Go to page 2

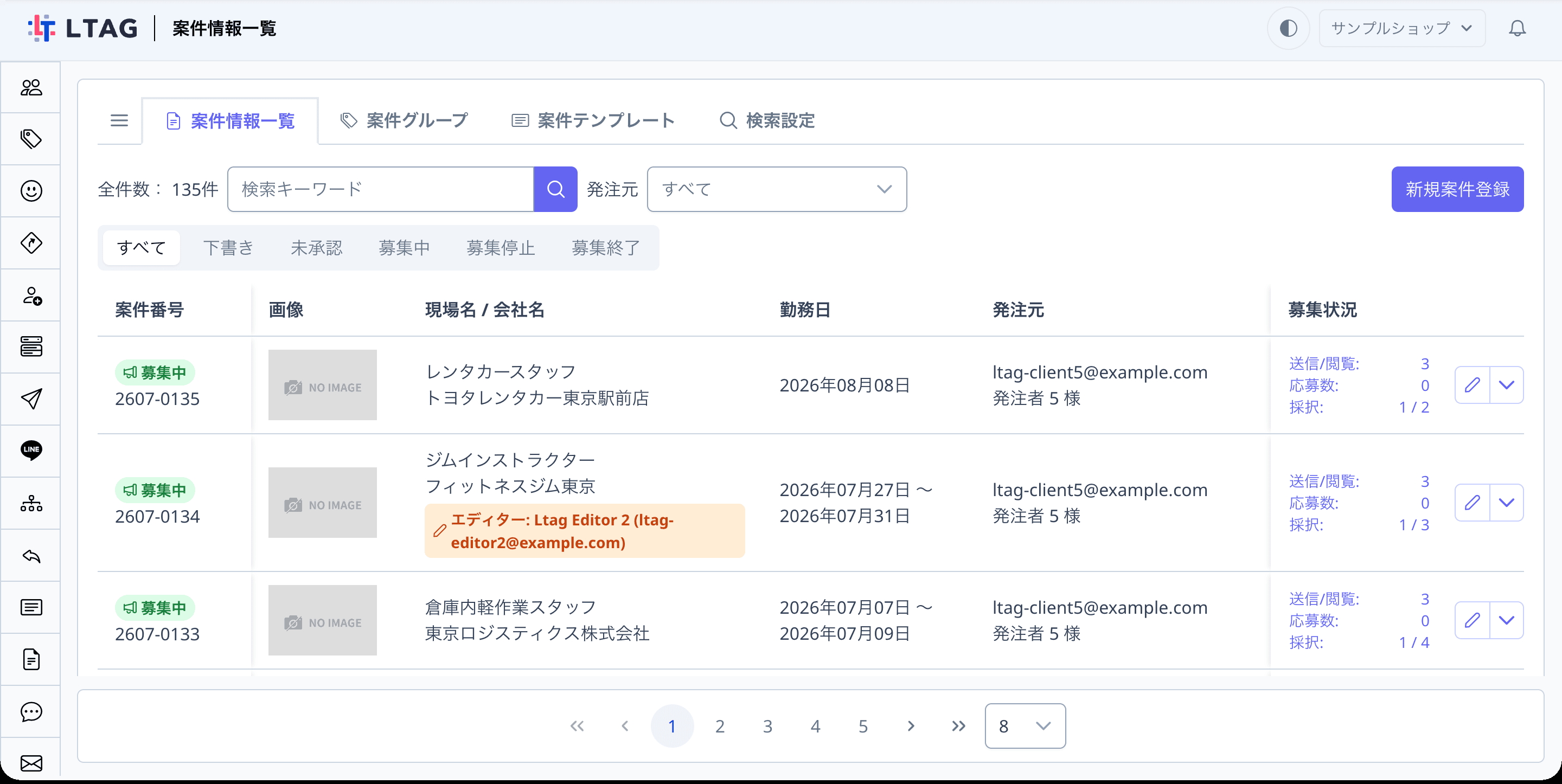pyautogui.click(x=720, y=726)
